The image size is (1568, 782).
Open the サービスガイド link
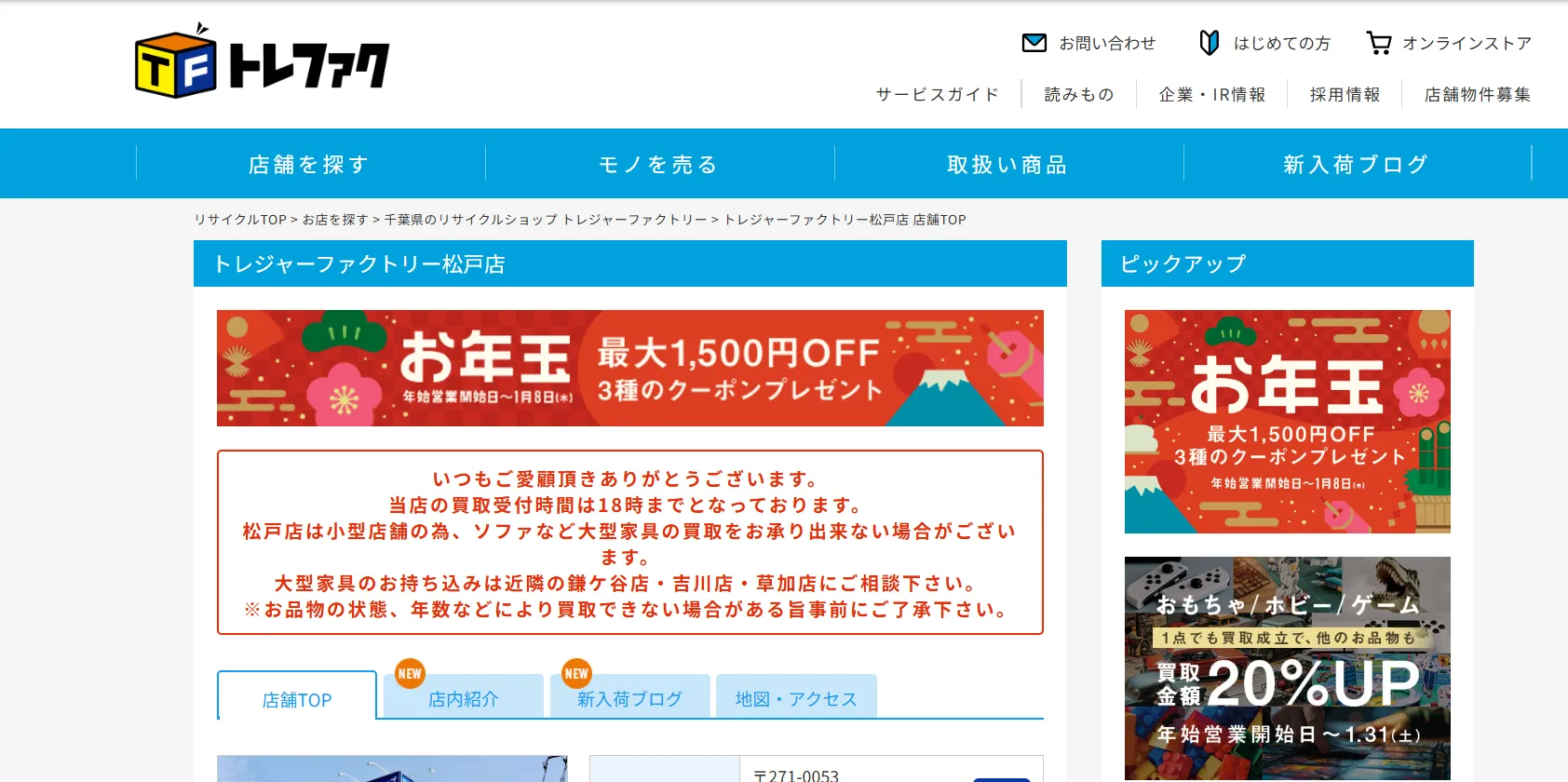pos(937,95)
